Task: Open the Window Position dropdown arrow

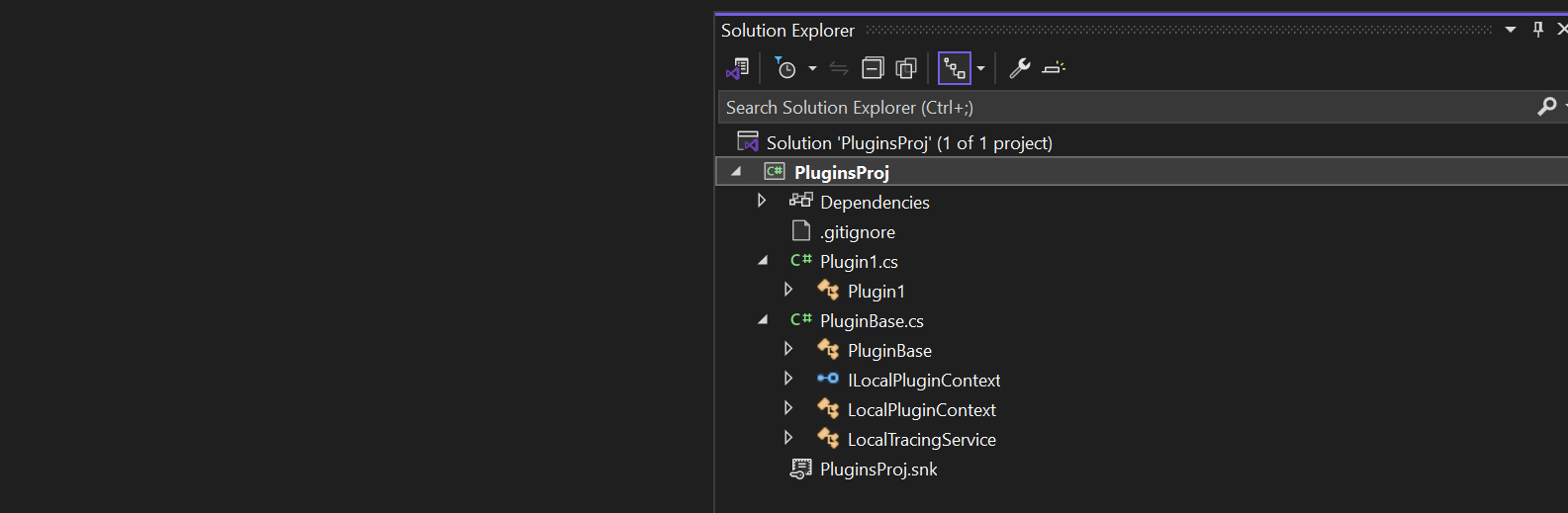Action: (x=1511, y=30)
